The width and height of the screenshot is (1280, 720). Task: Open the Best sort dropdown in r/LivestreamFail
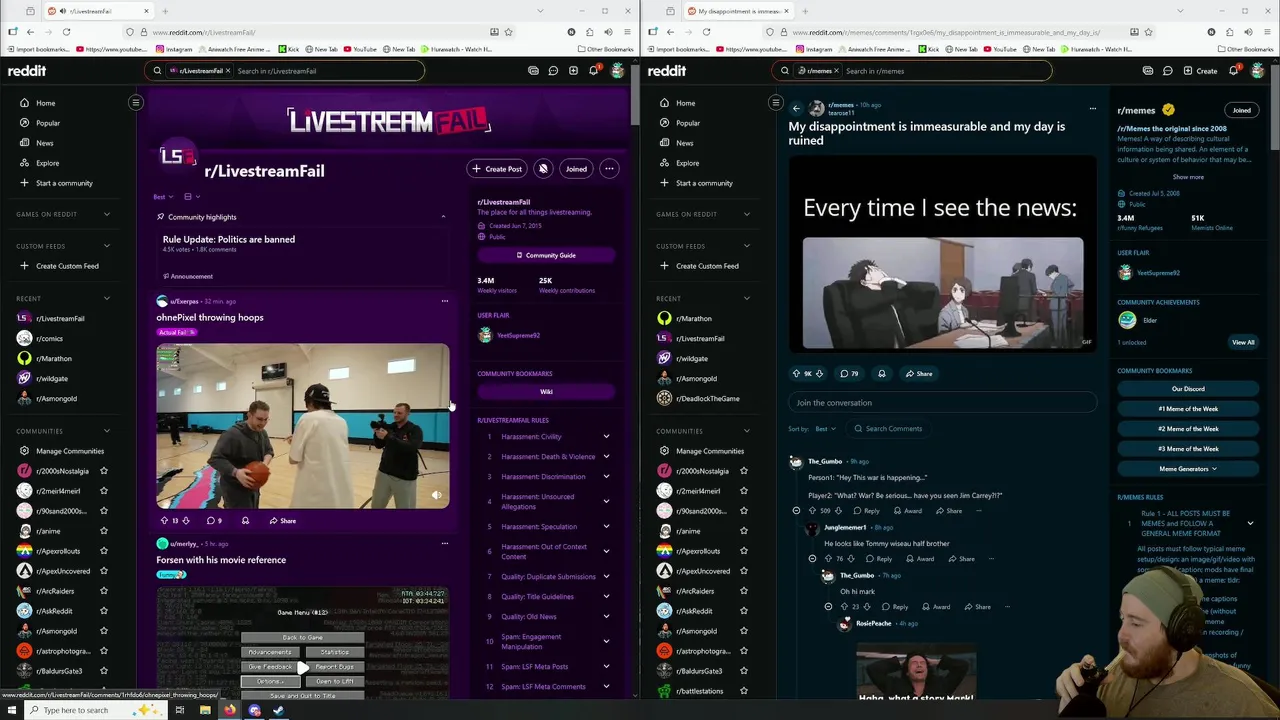coord(163,197)
